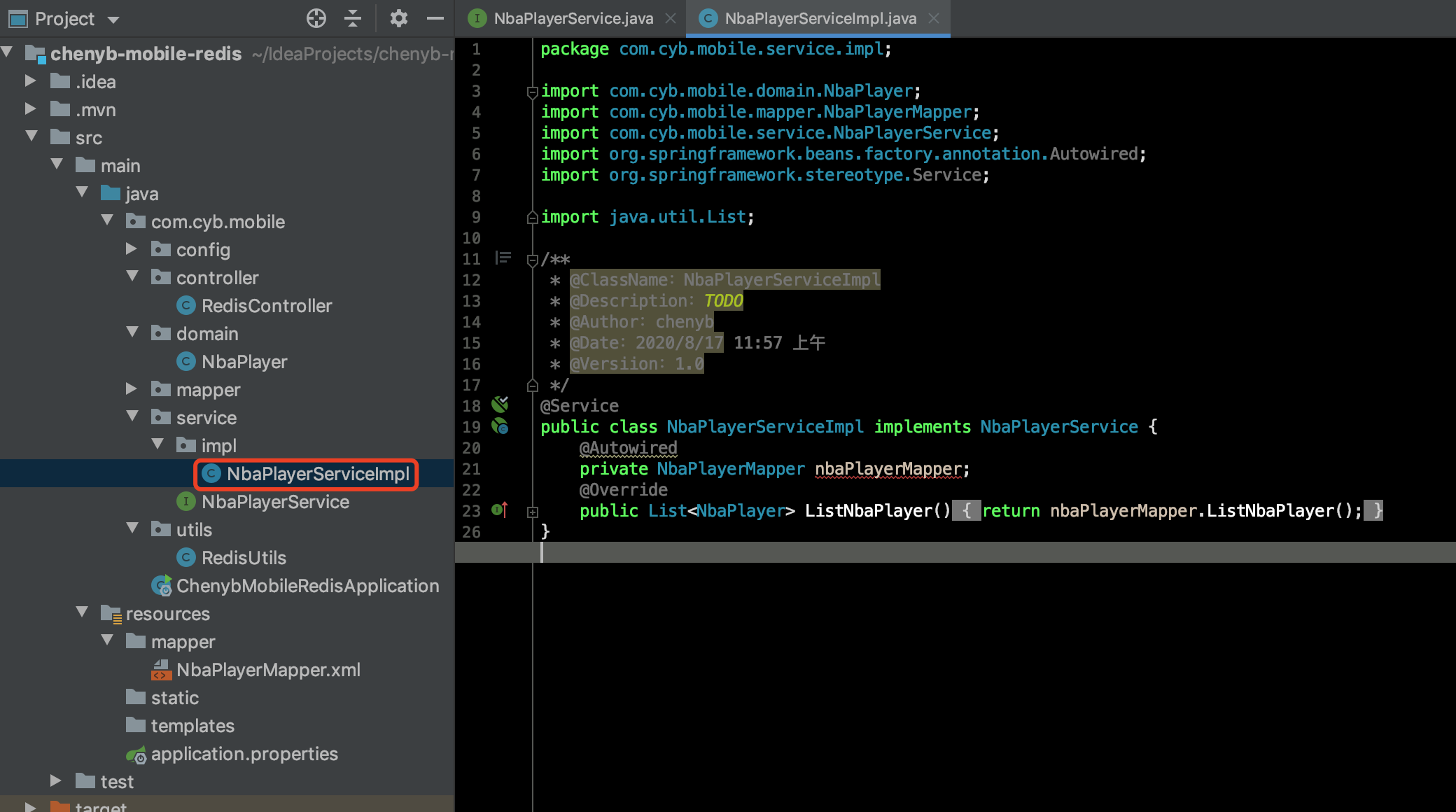Collapse the java source folder
Viewport: 1456px width, 812px height.
click(83, 192)
